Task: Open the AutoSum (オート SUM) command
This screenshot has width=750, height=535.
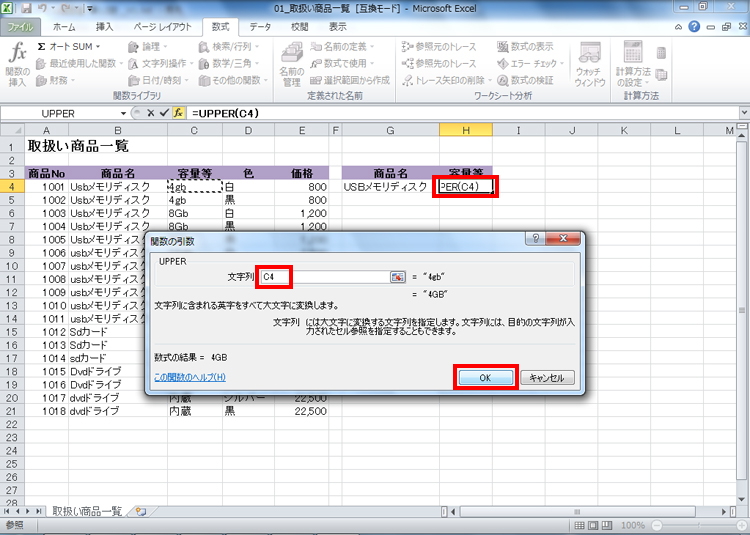Action: pos(69,47)
